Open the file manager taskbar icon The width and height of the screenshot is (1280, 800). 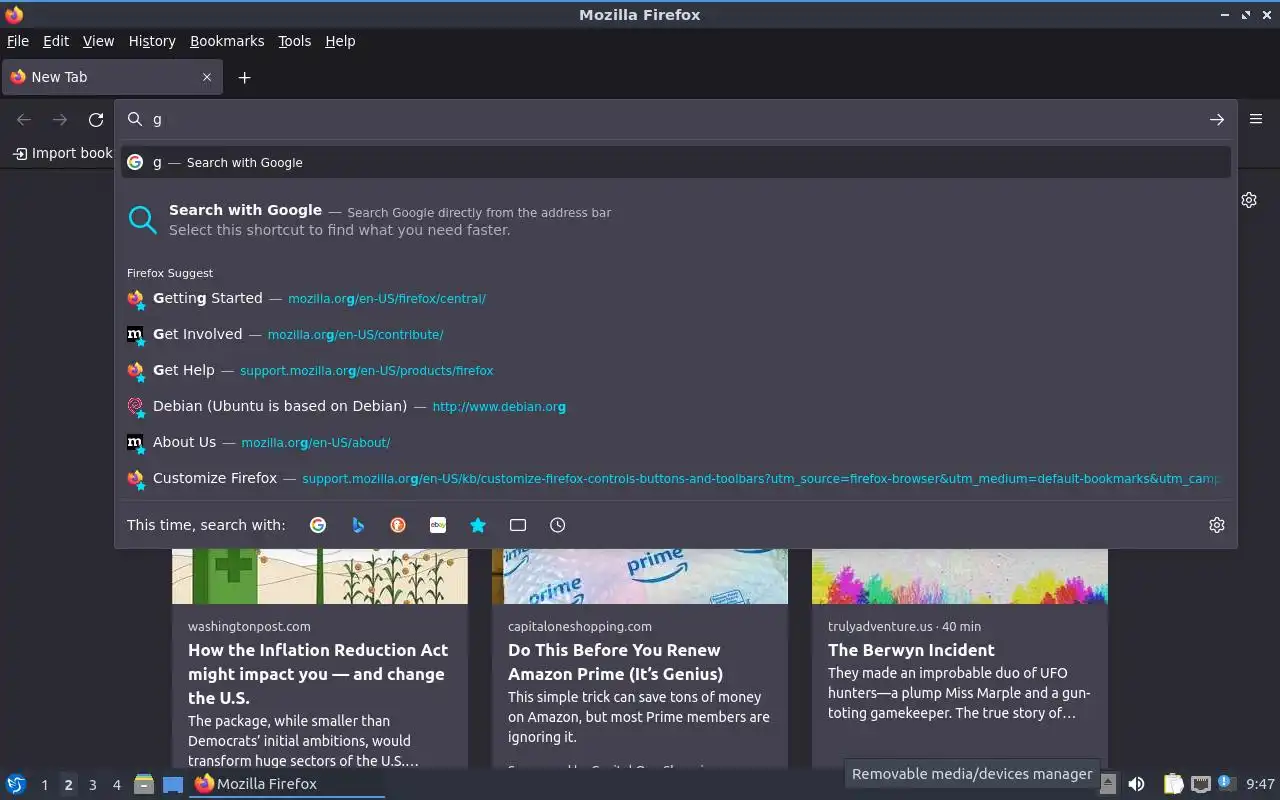[144, 784]
